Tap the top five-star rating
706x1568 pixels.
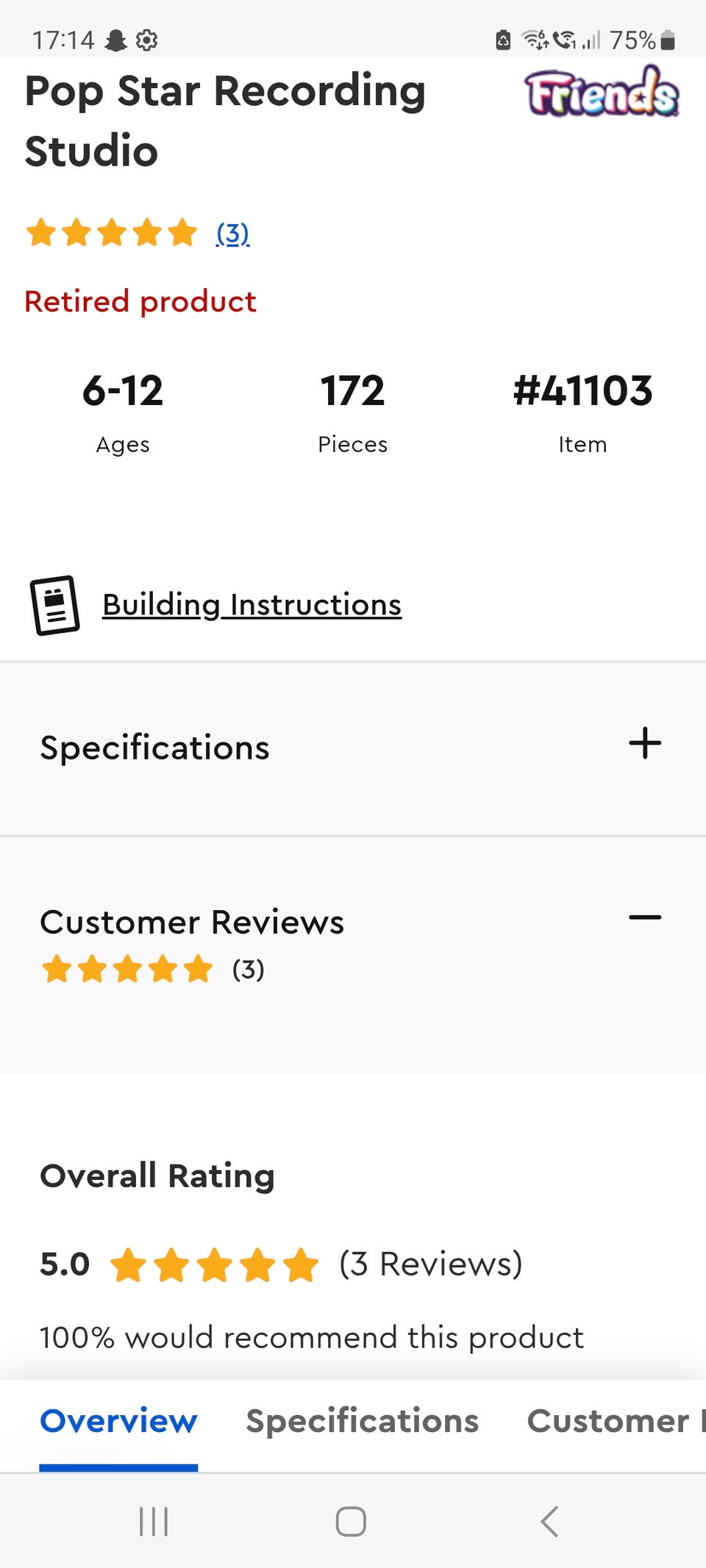[x=112, y=233]
